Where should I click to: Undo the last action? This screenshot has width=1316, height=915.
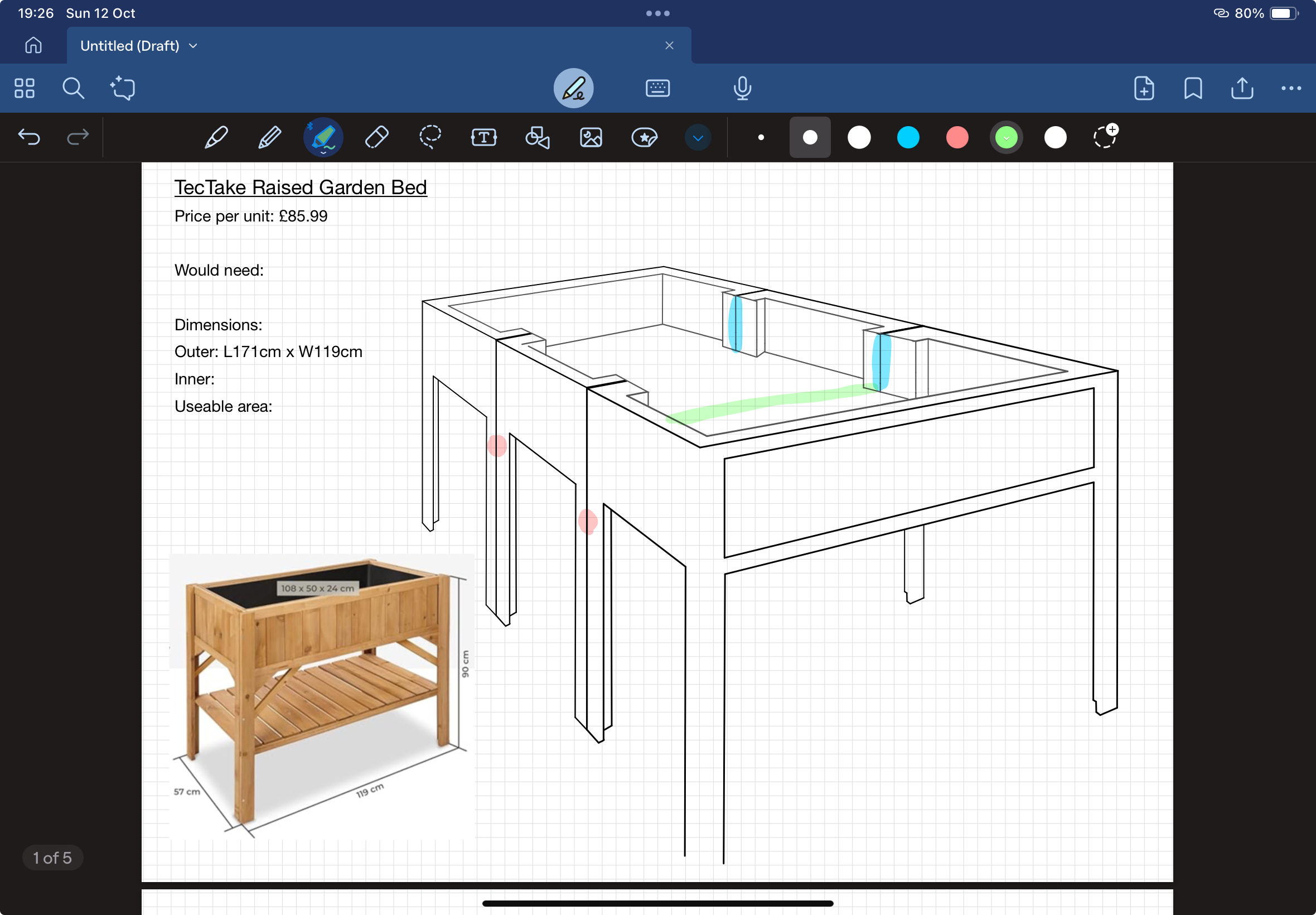pos(28,137)
